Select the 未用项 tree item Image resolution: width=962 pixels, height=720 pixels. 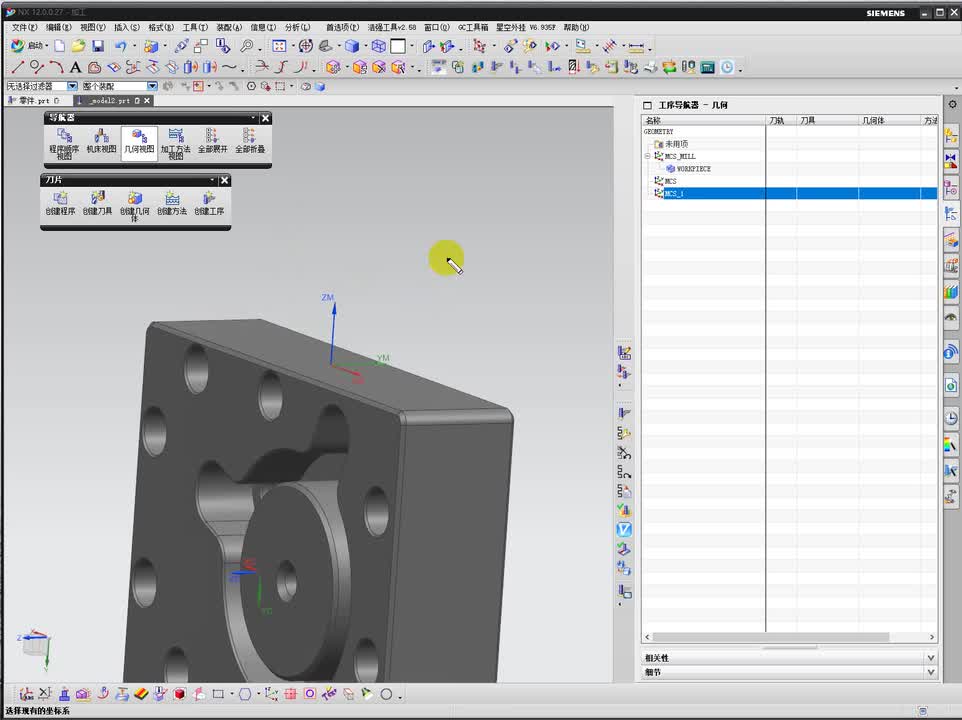[x=675, y=144]
